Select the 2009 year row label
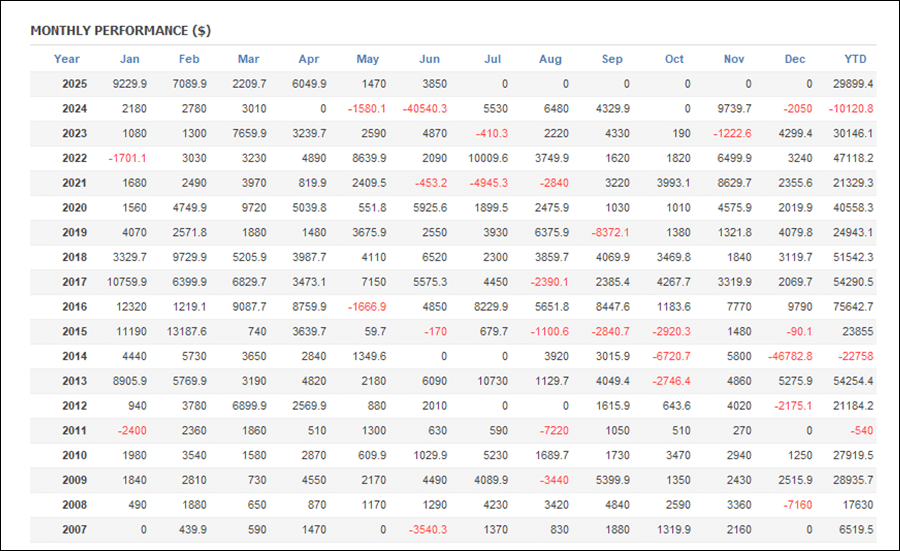Image resolution: width=900 pixels, height=551 pixels. pyautogui.click(x=75, y=480)
